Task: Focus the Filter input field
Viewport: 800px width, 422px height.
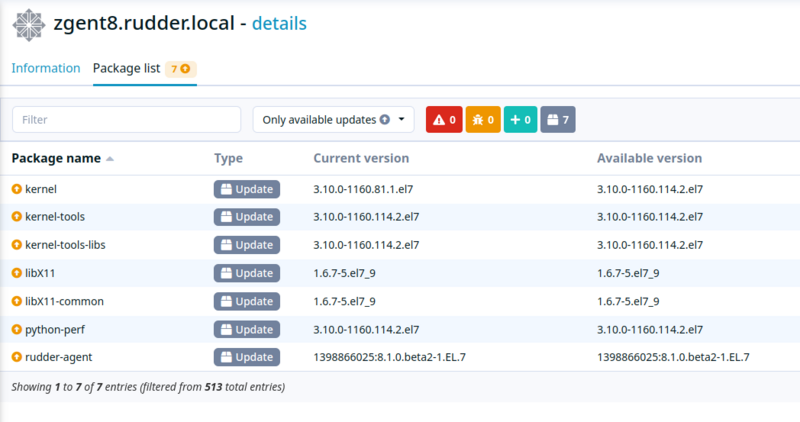Action: point(127,119)
